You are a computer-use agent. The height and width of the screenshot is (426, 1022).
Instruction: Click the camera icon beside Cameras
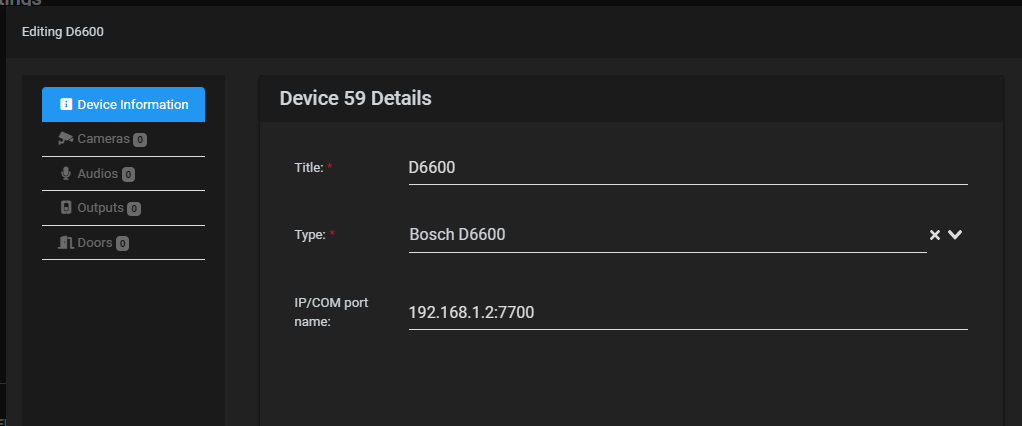65,138
